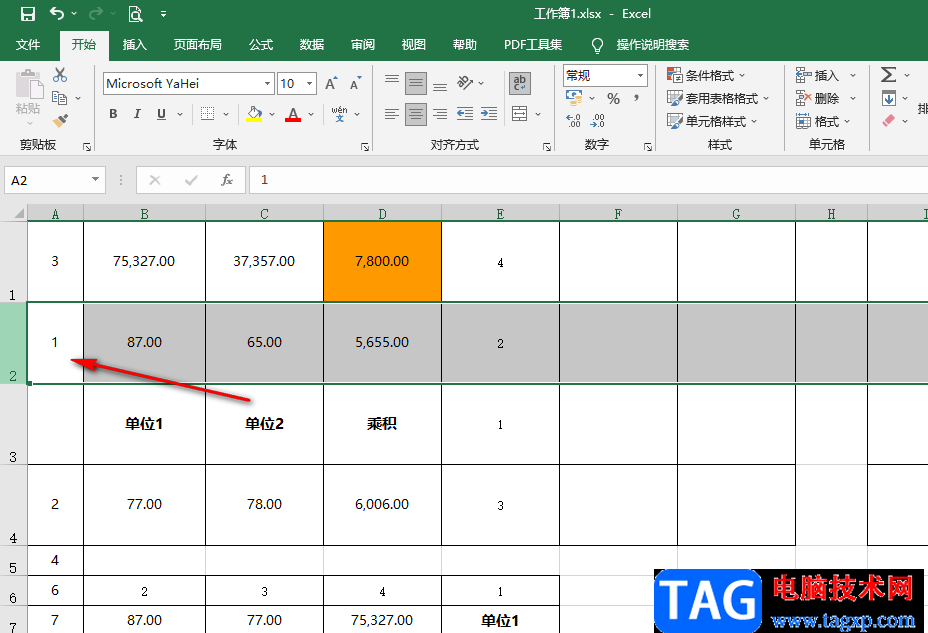Open the fill color dropdown arrow
Image resolution: width=928 pixels, height=633 pixels.
[x=272, y=114]
